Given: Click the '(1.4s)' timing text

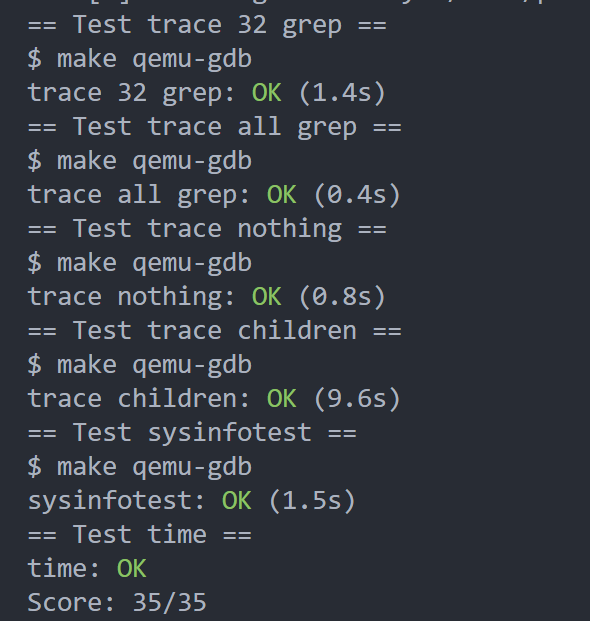Looking at the screenshot, I should pyautogui.click(x=342, y=93).
